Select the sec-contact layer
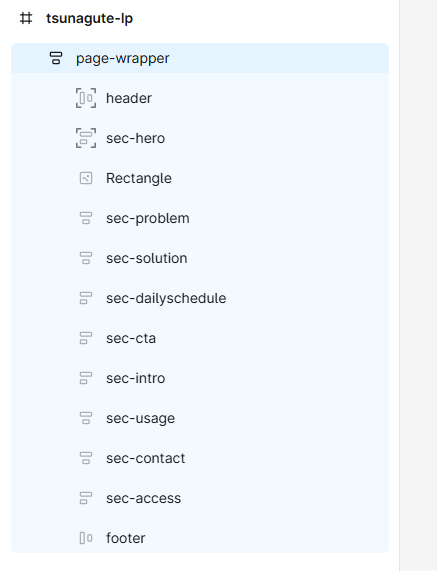 (200, 458)
